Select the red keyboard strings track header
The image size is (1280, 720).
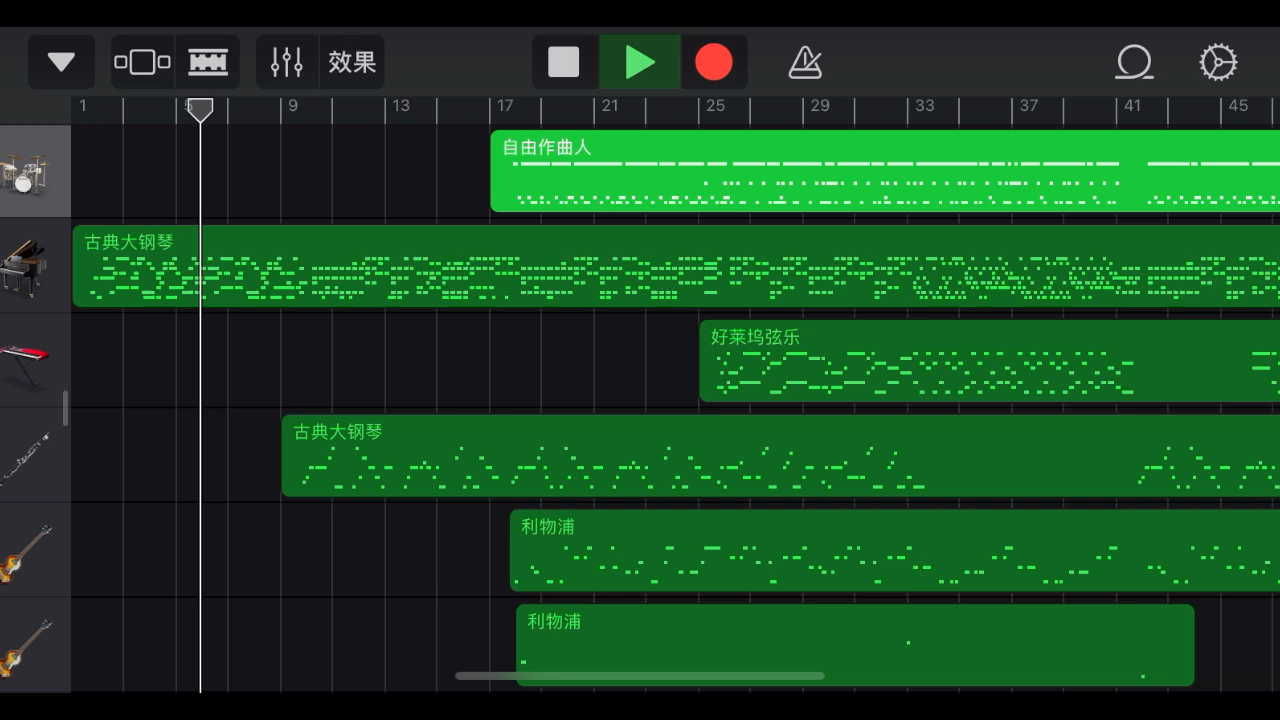click(35, 361)
